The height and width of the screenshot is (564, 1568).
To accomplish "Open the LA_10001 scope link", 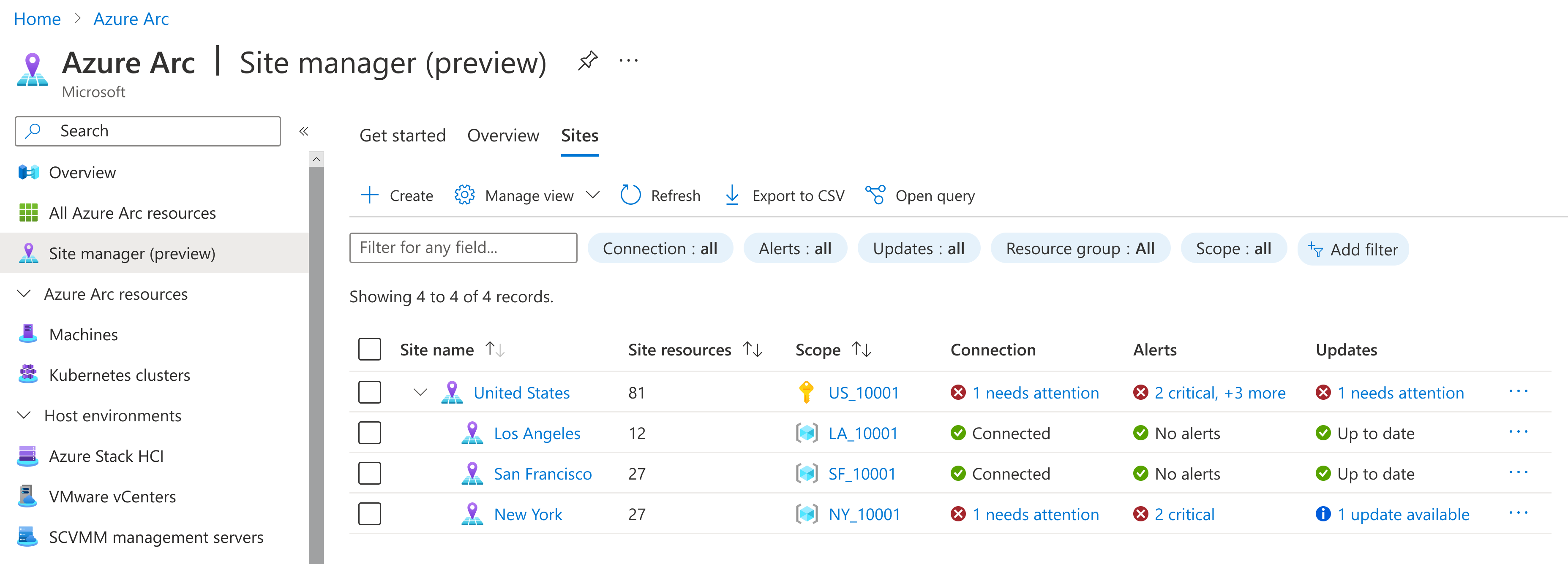I will point(862,433).
